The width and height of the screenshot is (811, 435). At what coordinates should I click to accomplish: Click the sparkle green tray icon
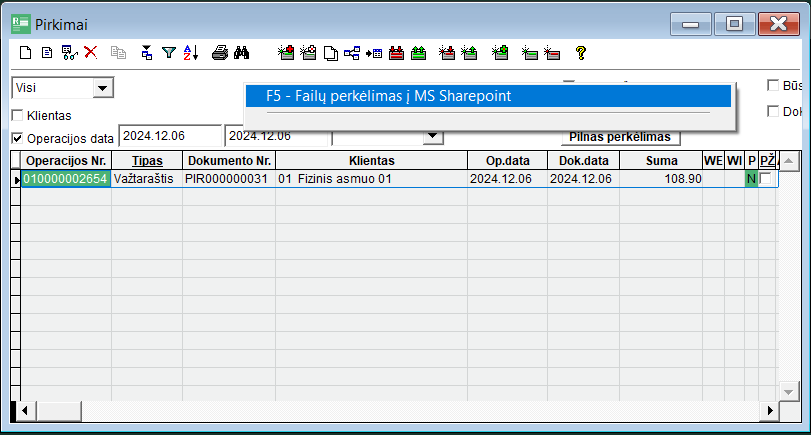530,53
